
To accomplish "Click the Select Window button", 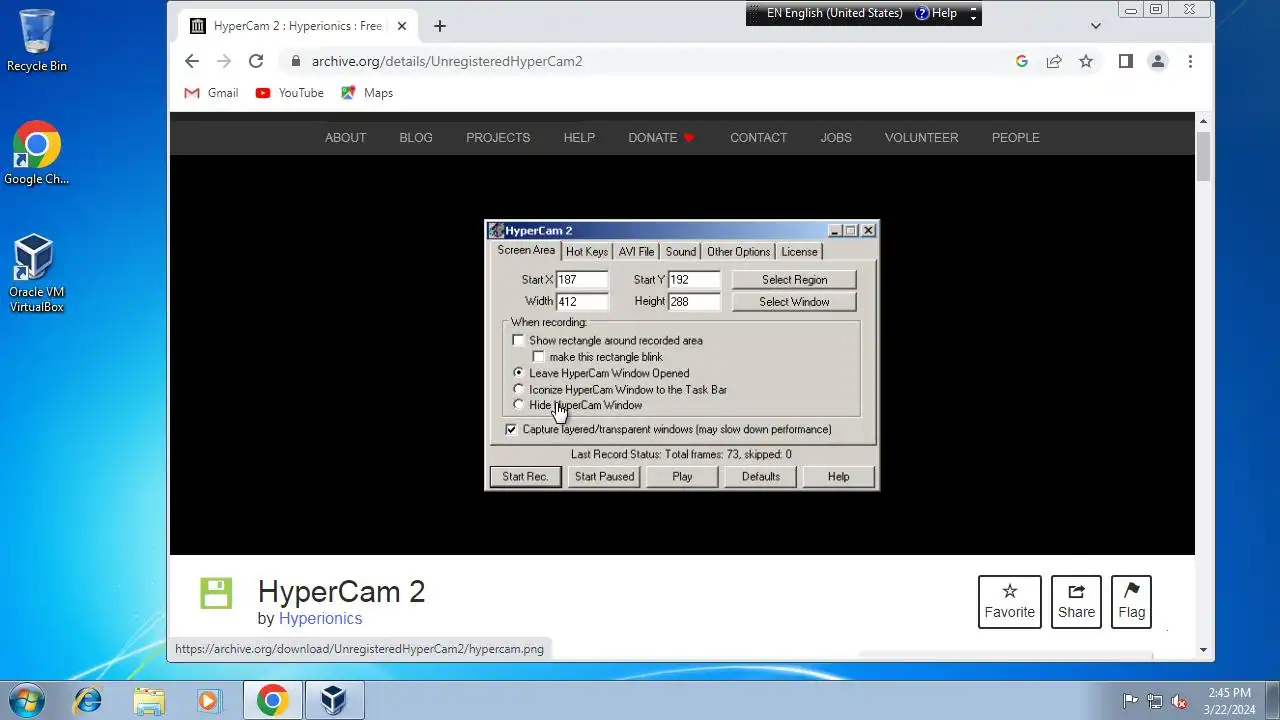I will pos(794,302).
